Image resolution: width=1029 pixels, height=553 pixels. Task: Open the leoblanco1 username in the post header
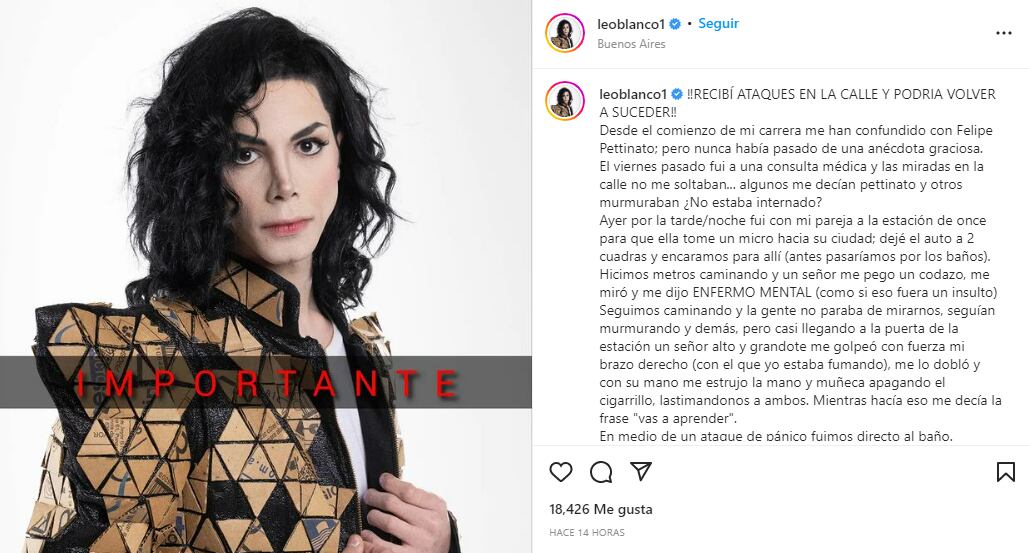click(631, 24)
